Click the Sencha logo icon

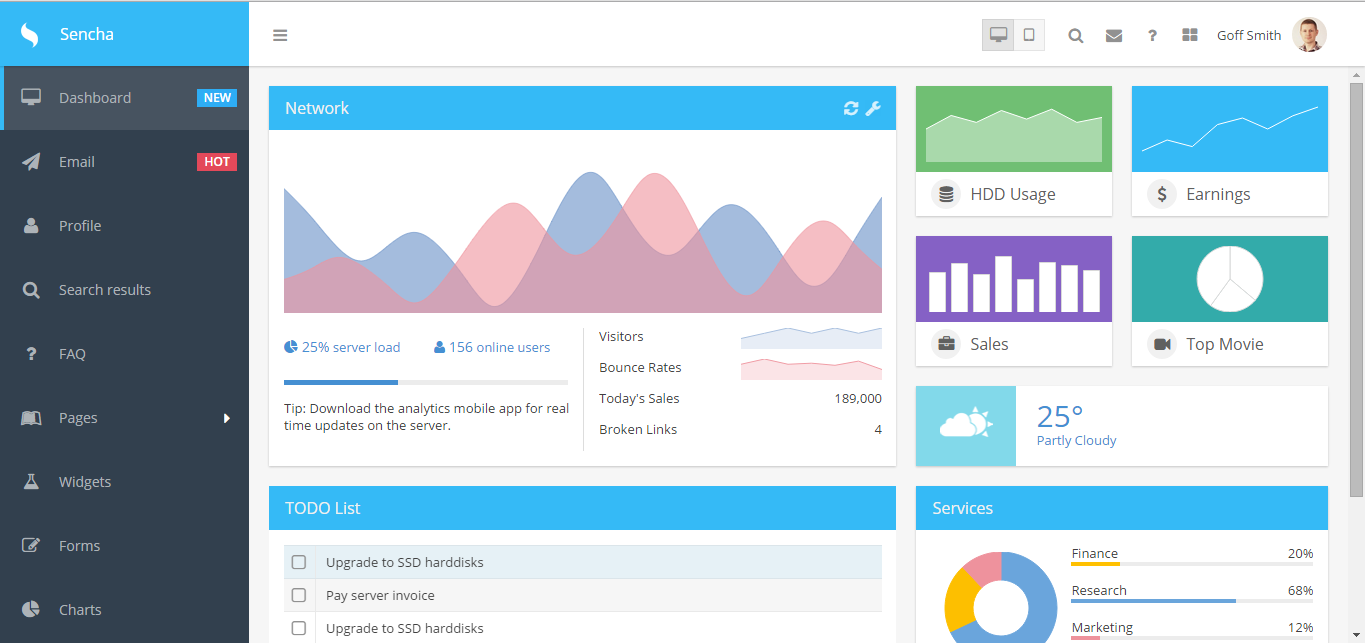pyautogui.click(x=30, y=34)
